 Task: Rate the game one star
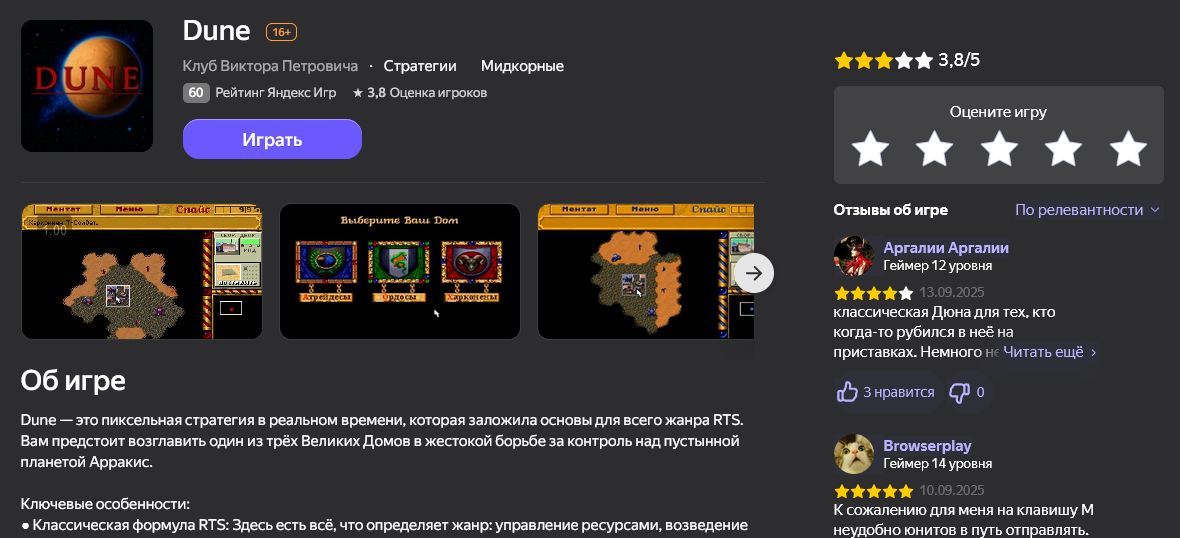point(869,148)
